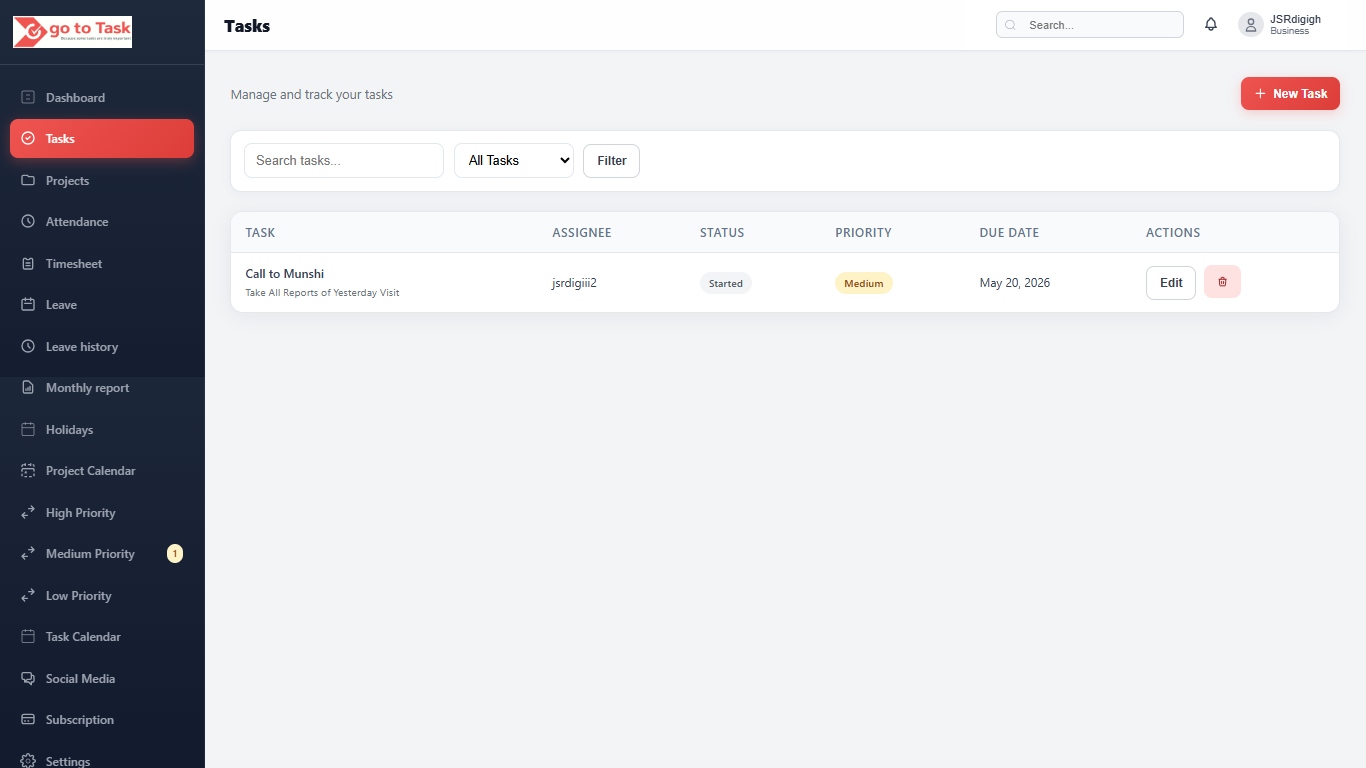This screenshot has width=1366, height=768.
Task: Click the Started status badge
Action: pos(726,283)
